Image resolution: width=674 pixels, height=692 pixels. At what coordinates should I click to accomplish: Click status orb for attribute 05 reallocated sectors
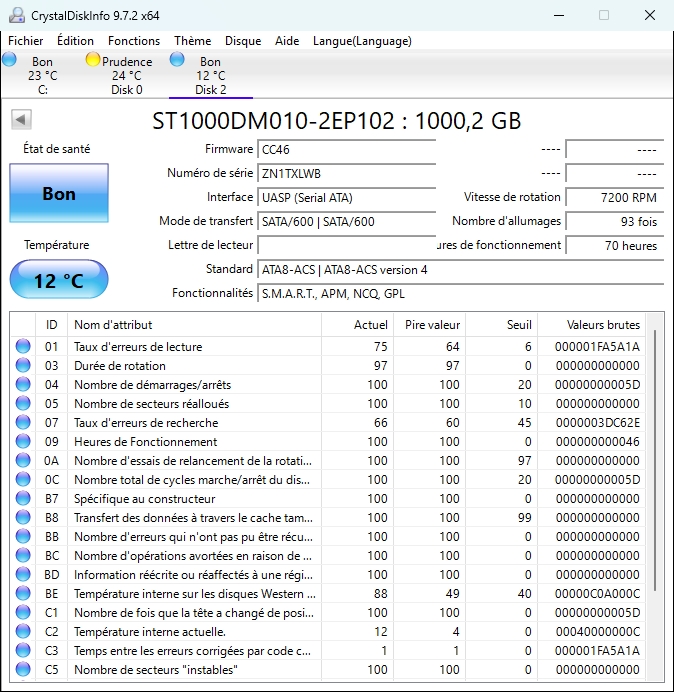[23, 404]
